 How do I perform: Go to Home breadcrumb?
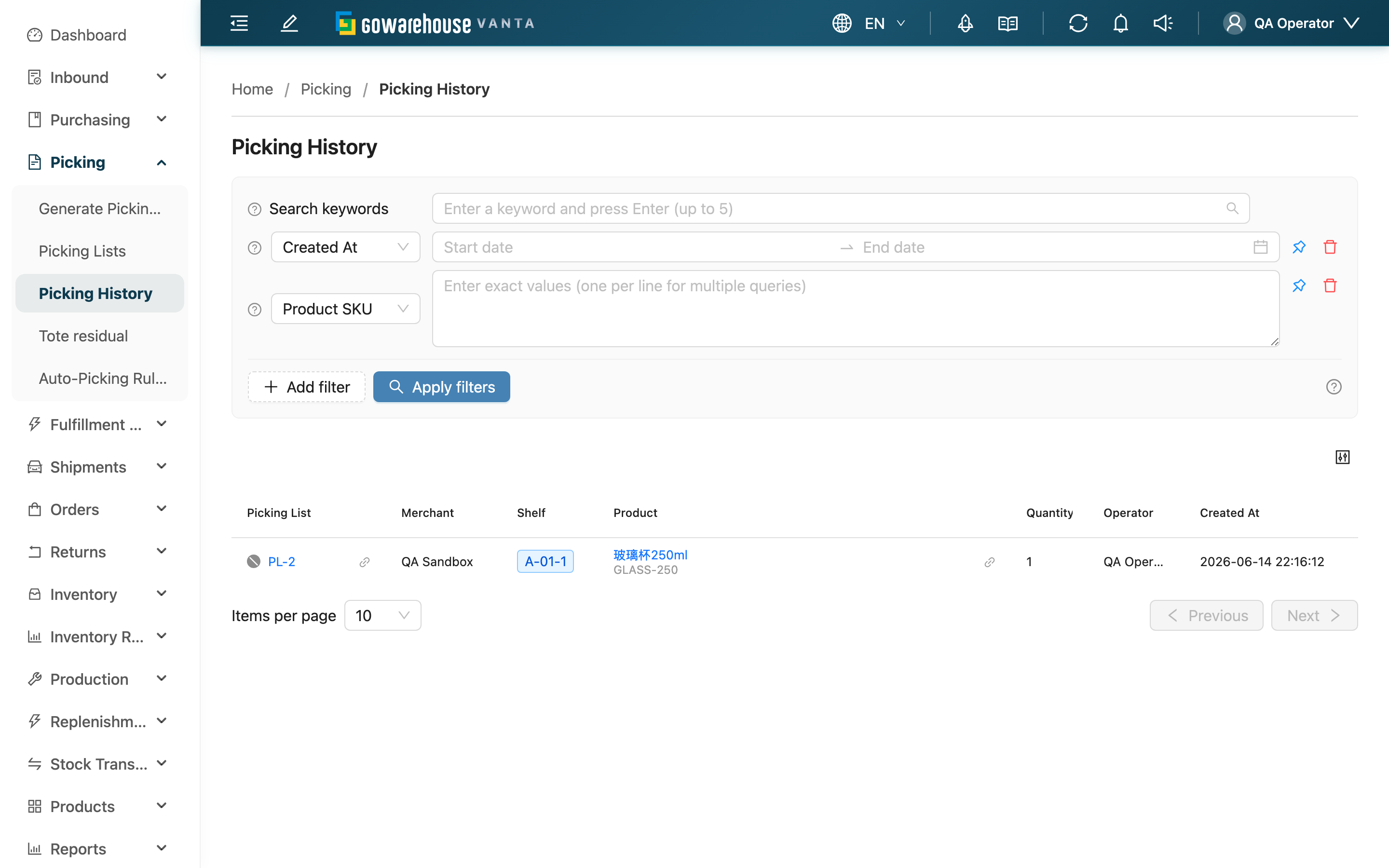click(252, 89)
